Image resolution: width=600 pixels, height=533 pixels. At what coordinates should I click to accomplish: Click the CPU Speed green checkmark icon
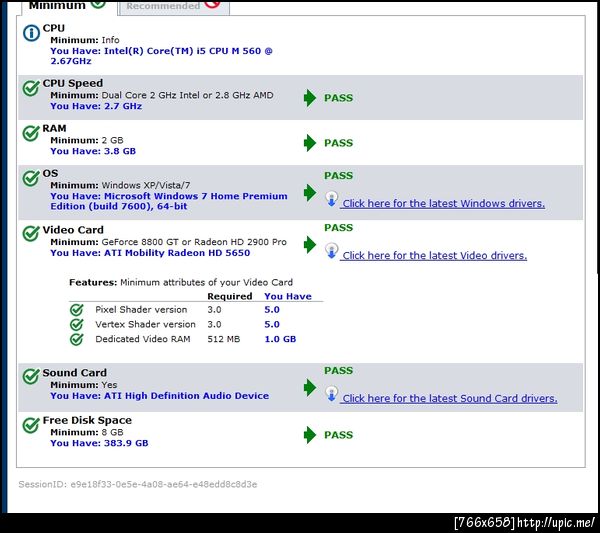(31, 88)
